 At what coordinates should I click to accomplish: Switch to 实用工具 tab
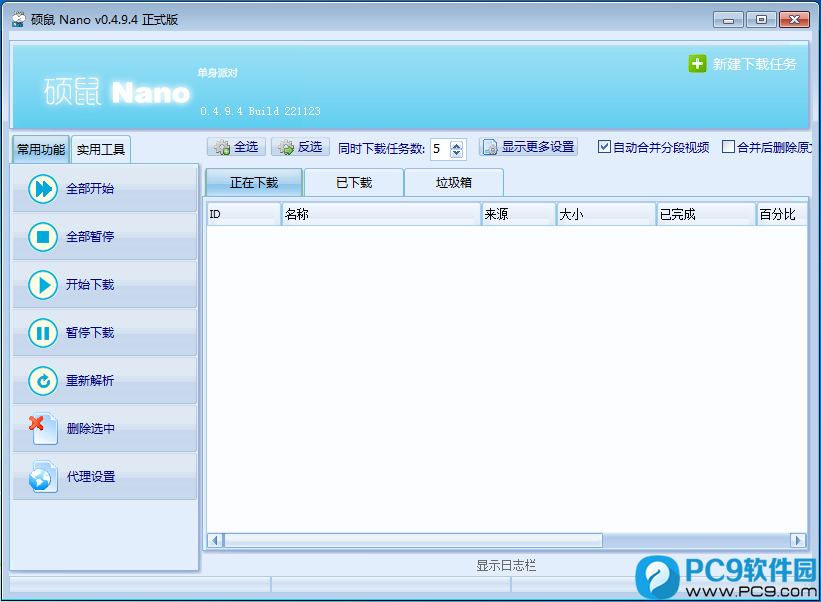(x=101, y=150)
